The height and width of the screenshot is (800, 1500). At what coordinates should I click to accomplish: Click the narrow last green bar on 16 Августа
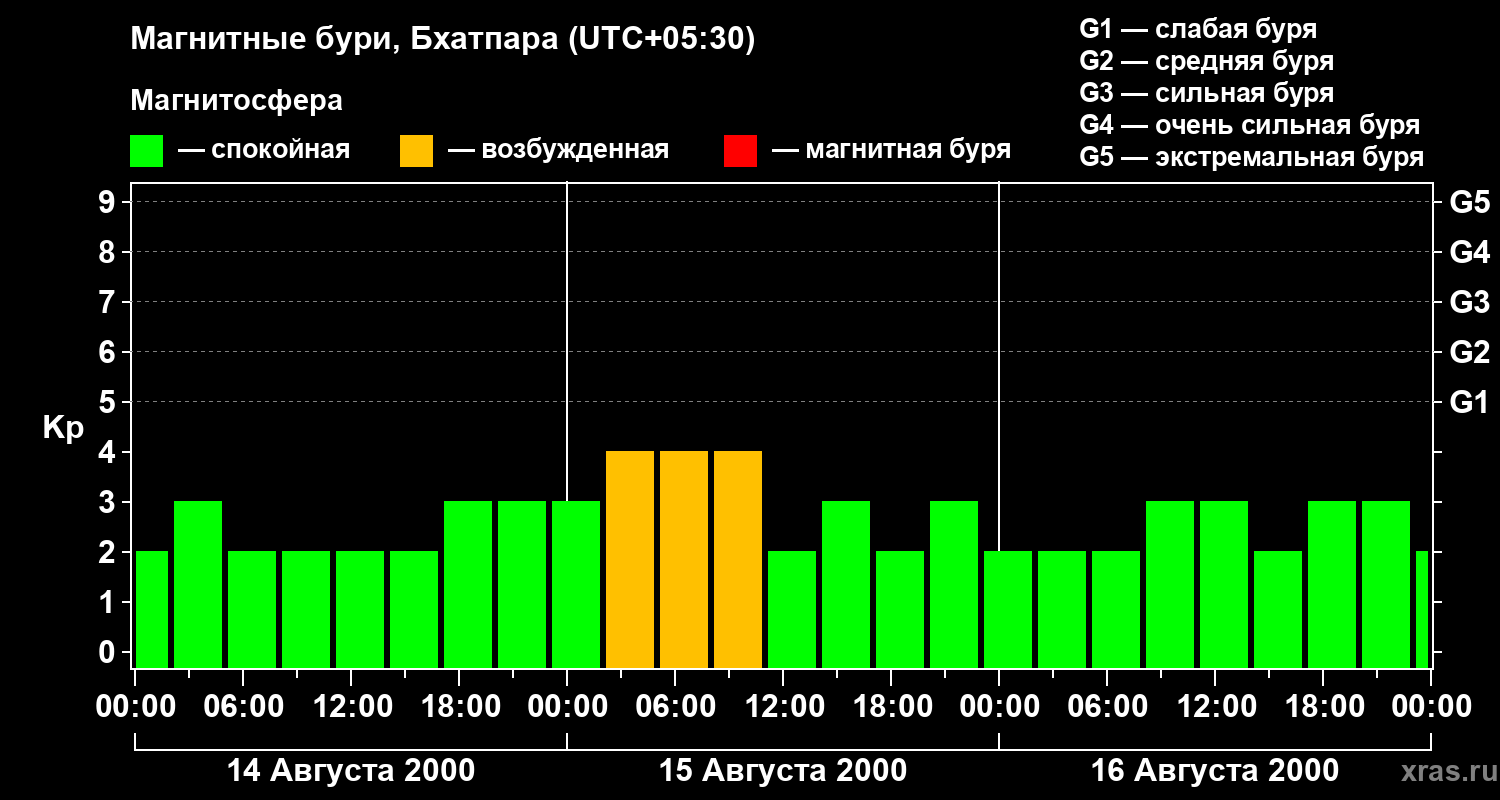1422,610
